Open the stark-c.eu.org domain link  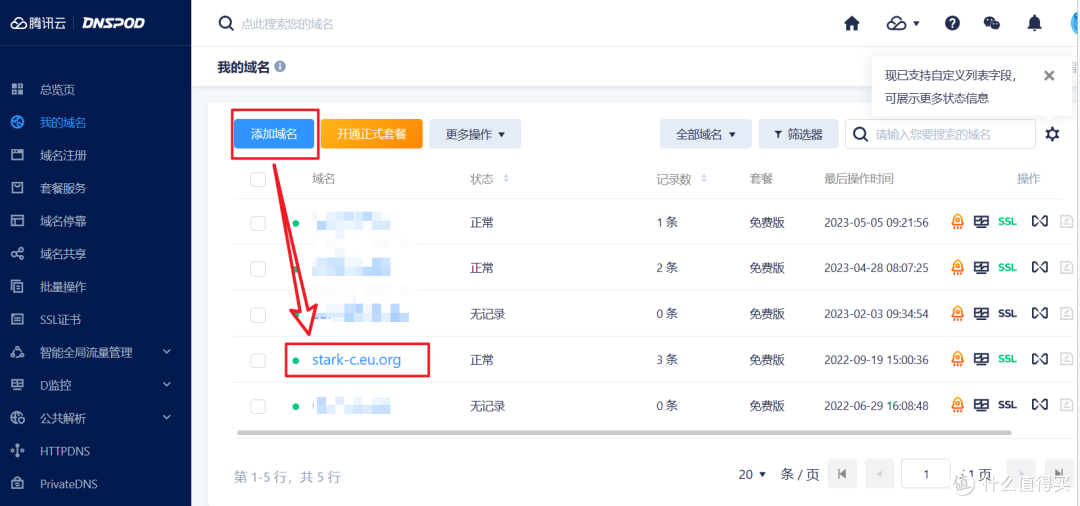[x=356, y=359]
